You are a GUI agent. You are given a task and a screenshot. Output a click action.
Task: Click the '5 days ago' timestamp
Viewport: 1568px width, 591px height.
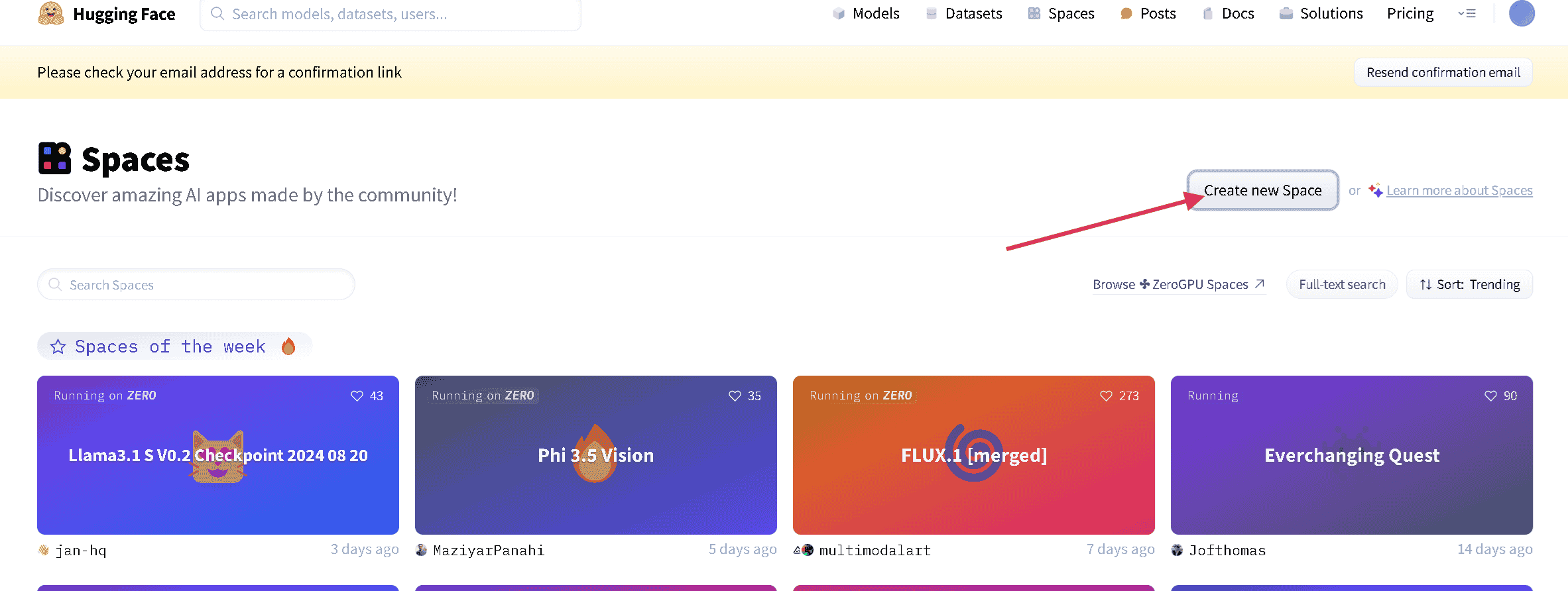point(743,549)
